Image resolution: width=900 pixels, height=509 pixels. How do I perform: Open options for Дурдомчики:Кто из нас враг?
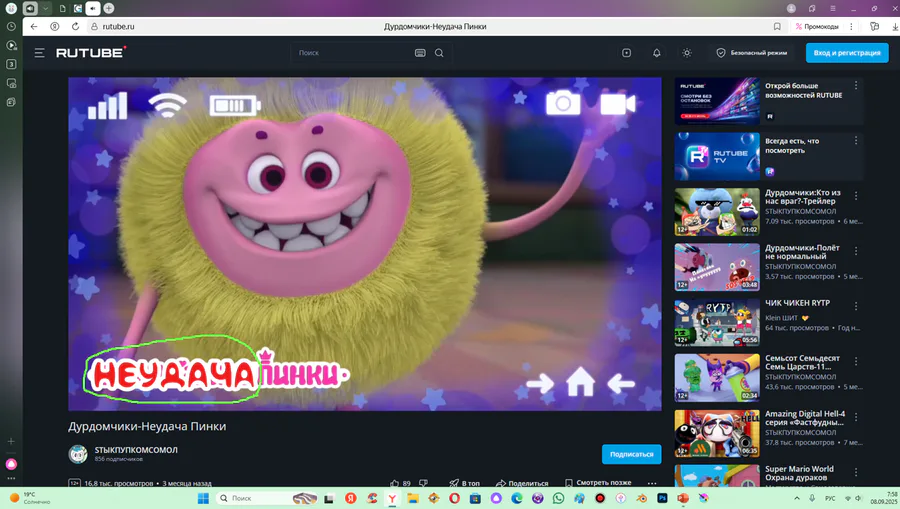click(x=856, y=196)
